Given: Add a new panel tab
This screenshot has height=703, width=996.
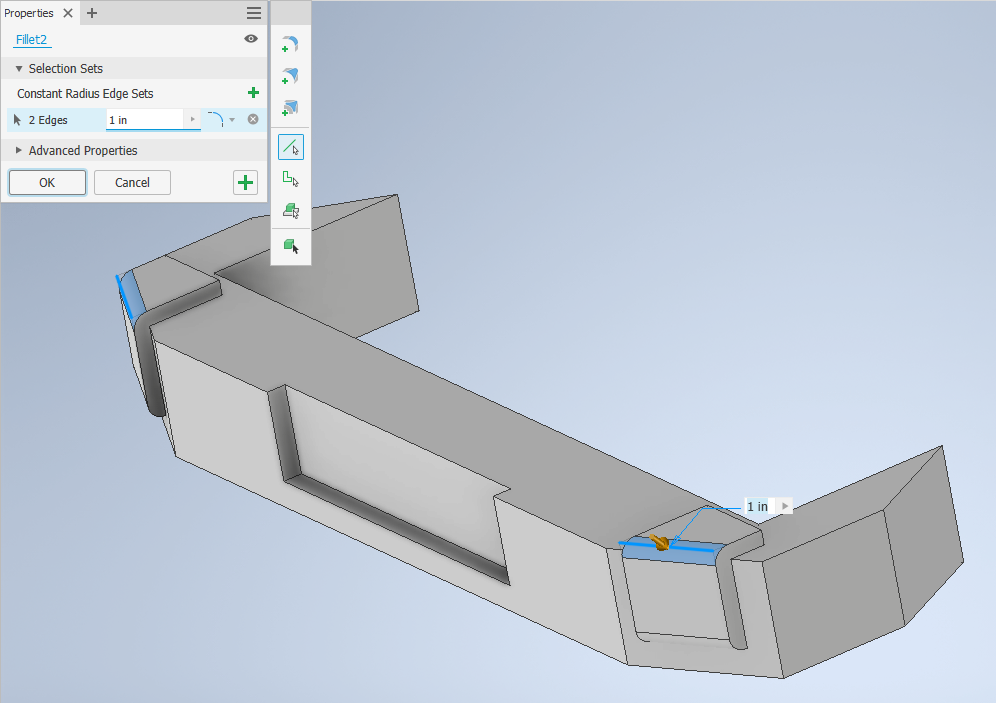Looking at the screenshot, I should coord(92,13).
